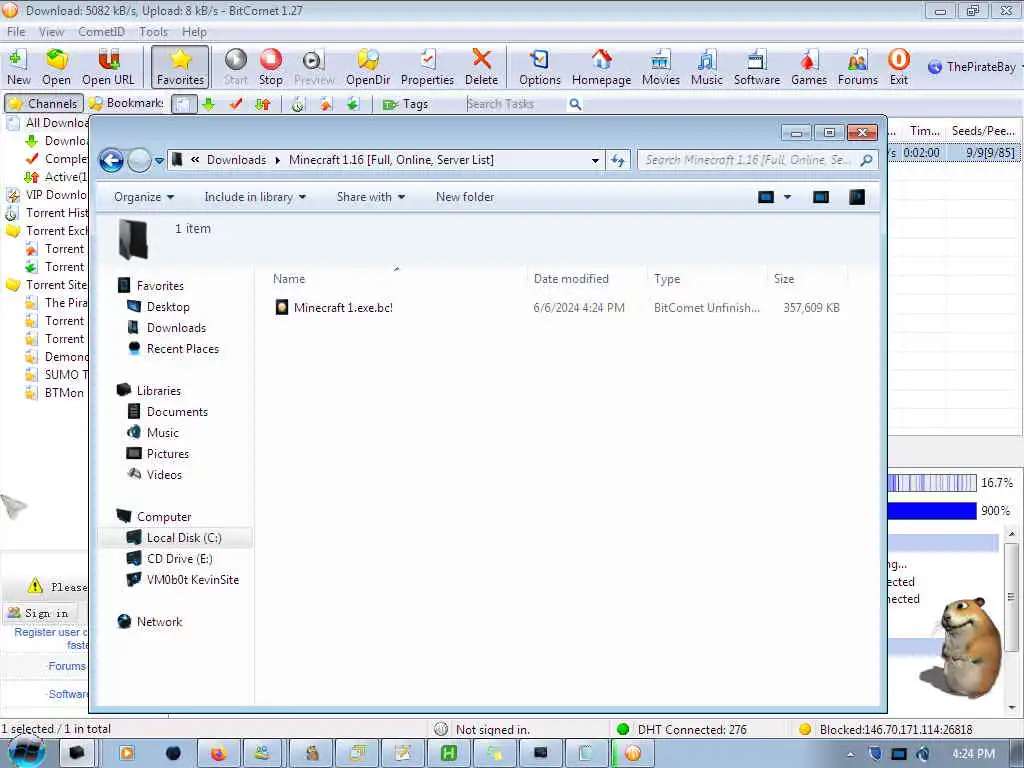Open the Tools menu
The image size is (1024, 768).
(153, 31)
